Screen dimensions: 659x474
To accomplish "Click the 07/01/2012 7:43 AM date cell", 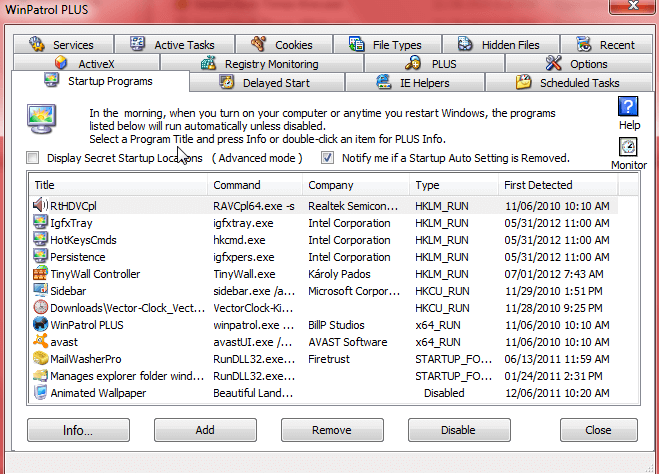I will click(x=554, y=274).
